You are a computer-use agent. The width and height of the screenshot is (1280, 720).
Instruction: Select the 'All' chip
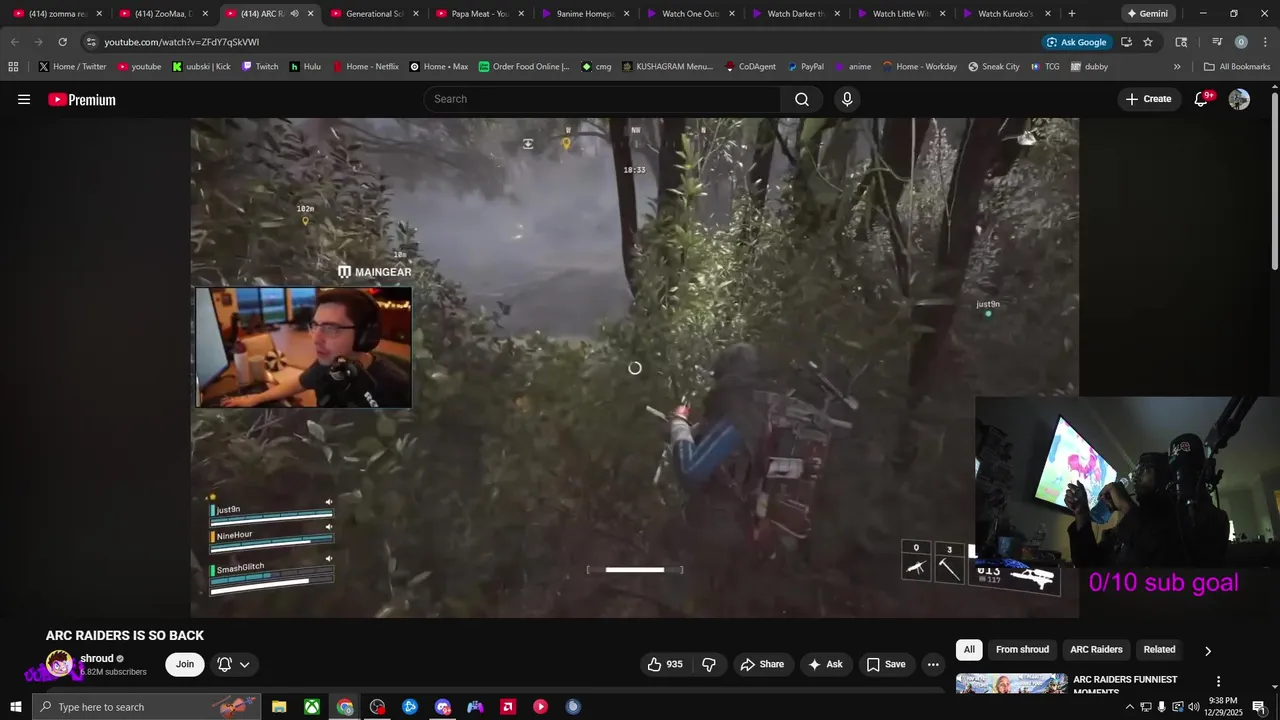pyautogui.click(x=969, y=650)
